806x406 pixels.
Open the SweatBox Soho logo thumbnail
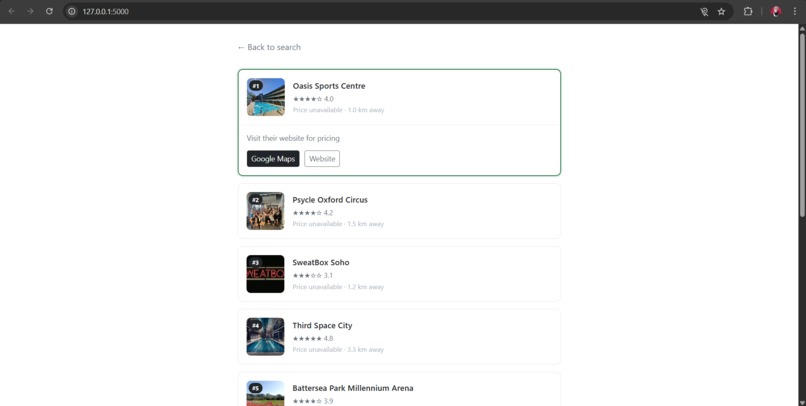click(265, 274)
